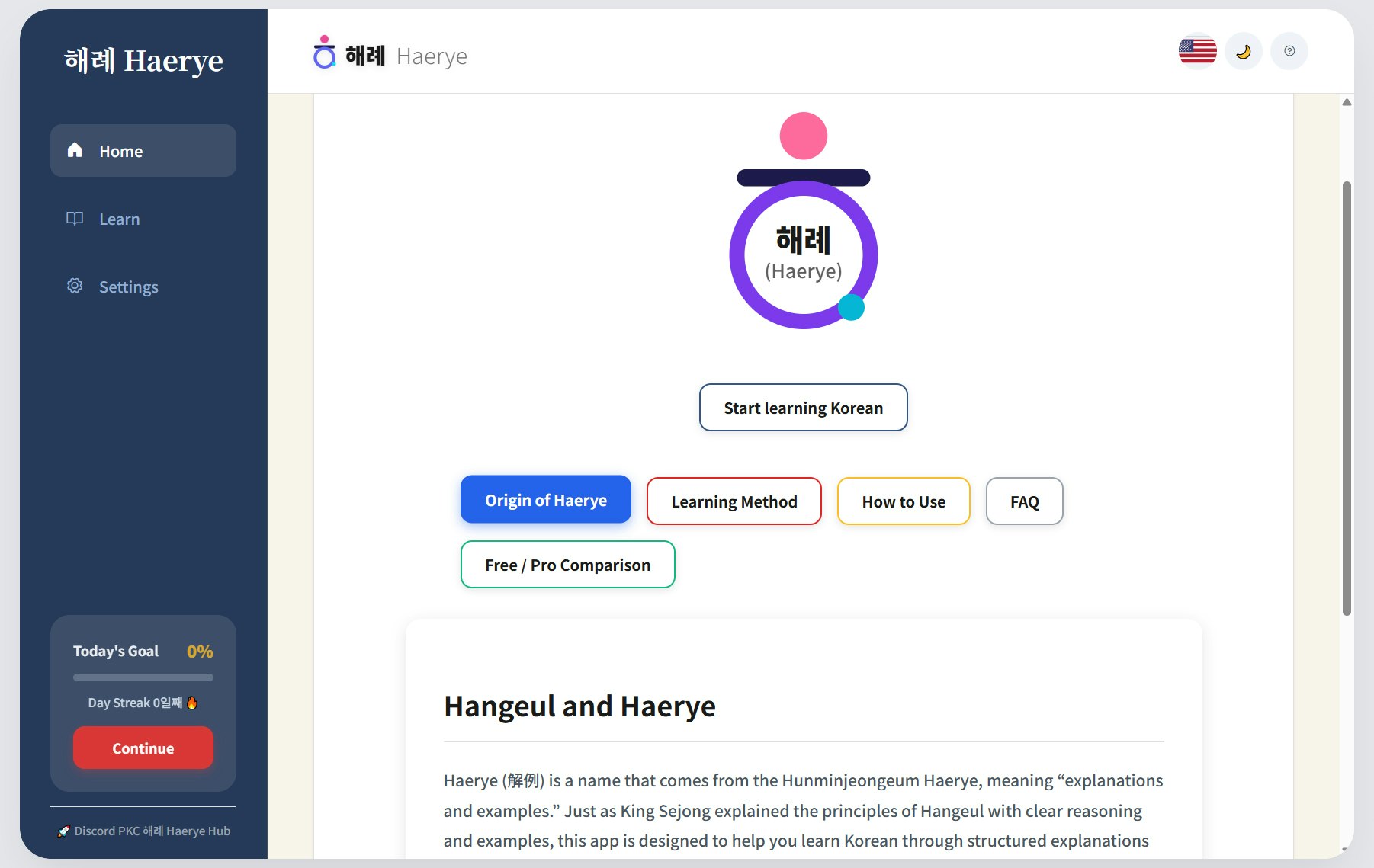Viewport: 1374px width, 868px height.
Task: Open Settings via the gear icon
Action: click(x=75, y=286)
